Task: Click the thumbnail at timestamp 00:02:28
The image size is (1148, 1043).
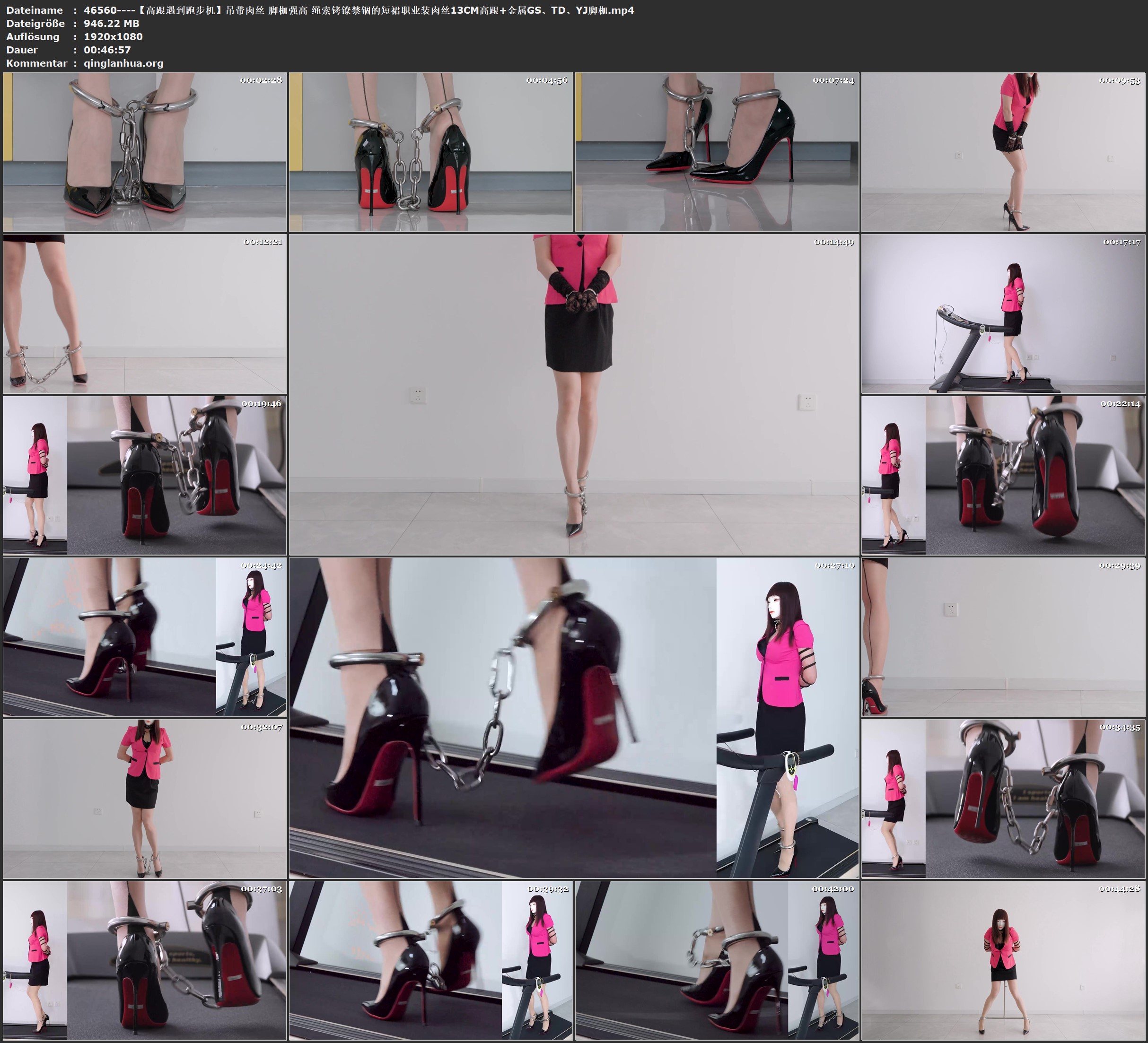Action: [145, 152]
